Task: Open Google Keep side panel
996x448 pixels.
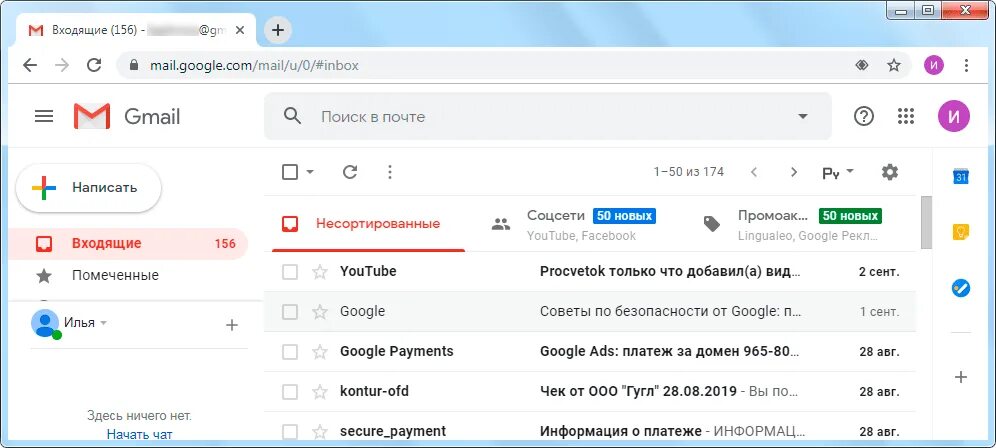Action: (961, 232)
